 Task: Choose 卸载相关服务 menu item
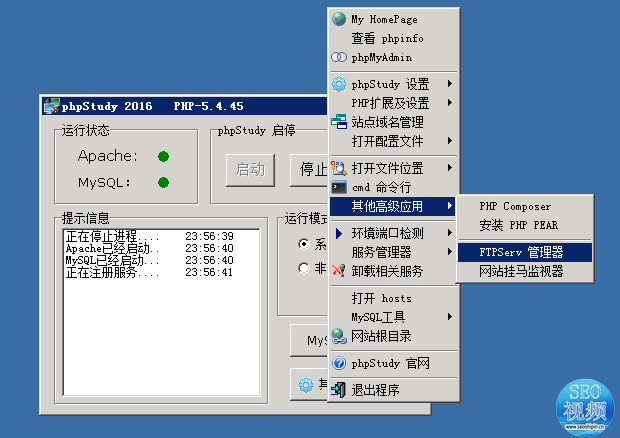(x=393, y=271)
